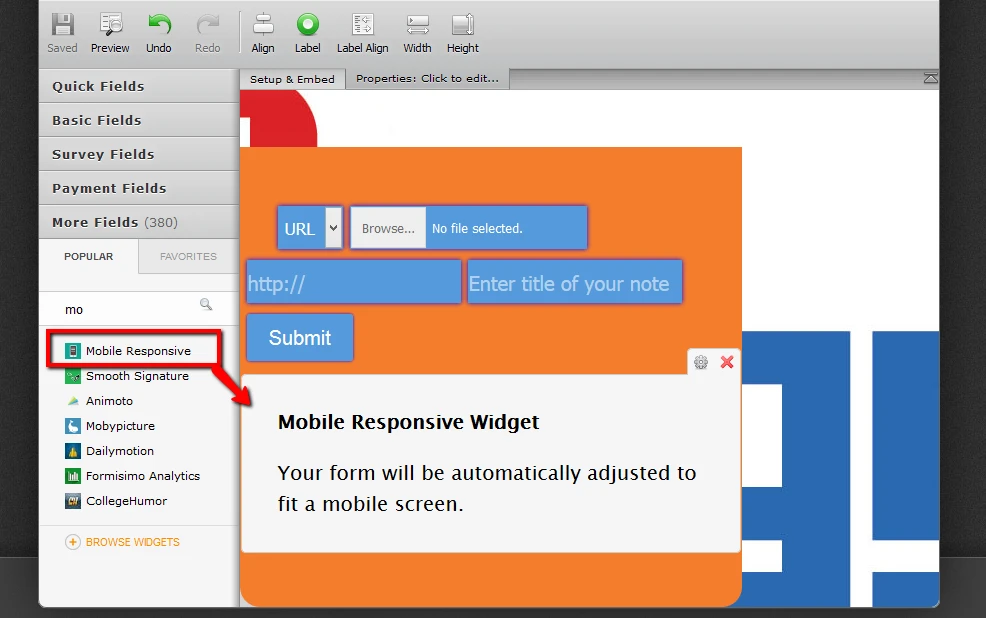This screenshot has height=618, width=986.
Task: Select the Setup & Embed tab
Action: [292, 78]
